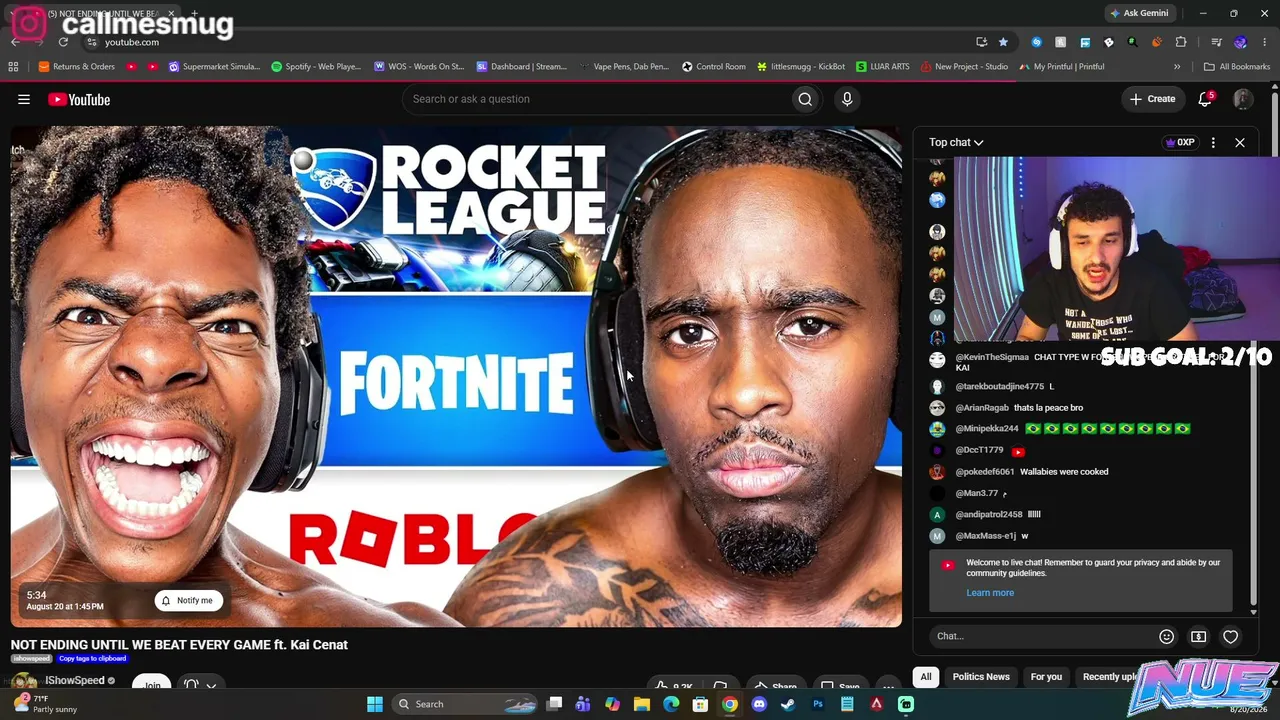Open Microsoft Store from the taskbar
This screenshot has height=720, width=1280.
coord(700,704)
